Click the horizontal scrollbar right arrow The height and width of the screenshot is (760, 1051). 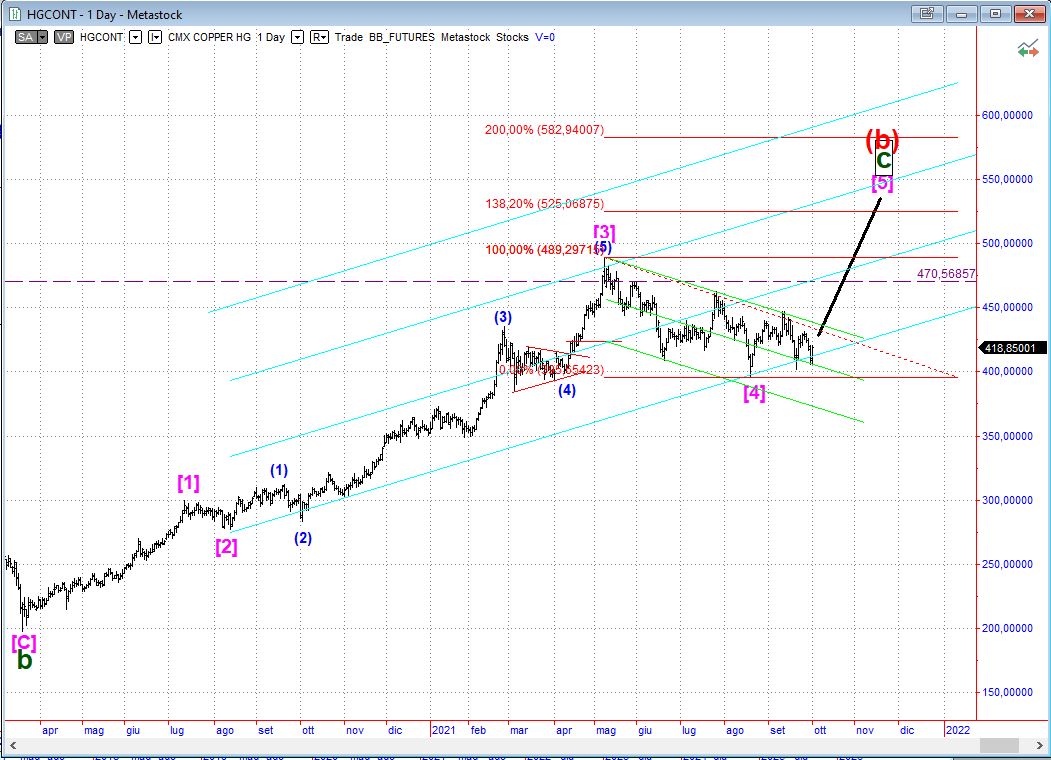point(1038,745)
